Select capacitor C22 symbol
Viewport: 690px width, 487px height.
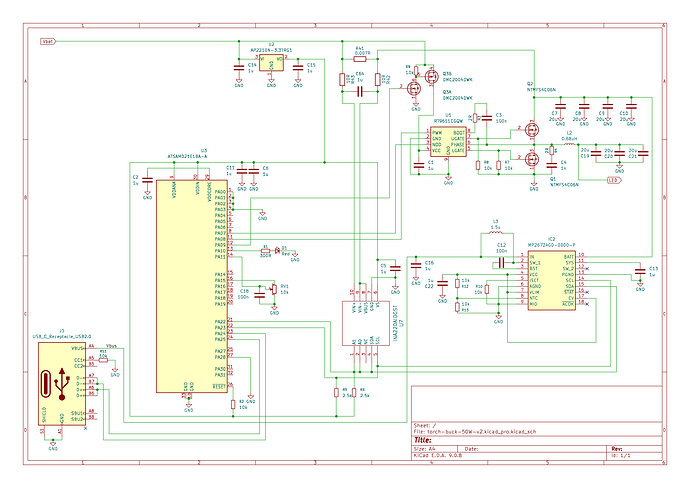(442, 283)
